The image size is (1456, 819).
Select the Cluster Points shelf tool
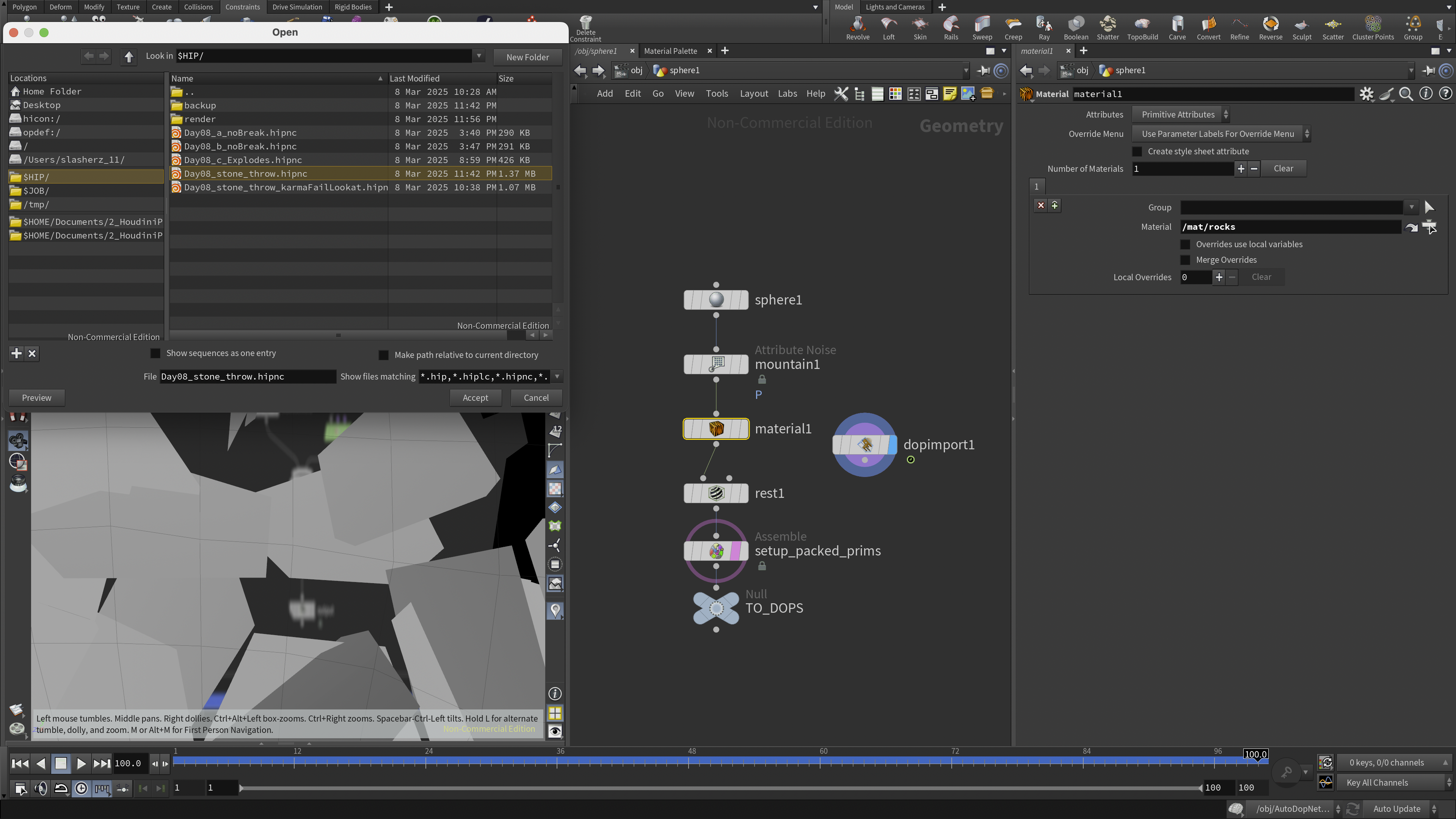[1373, 28]
